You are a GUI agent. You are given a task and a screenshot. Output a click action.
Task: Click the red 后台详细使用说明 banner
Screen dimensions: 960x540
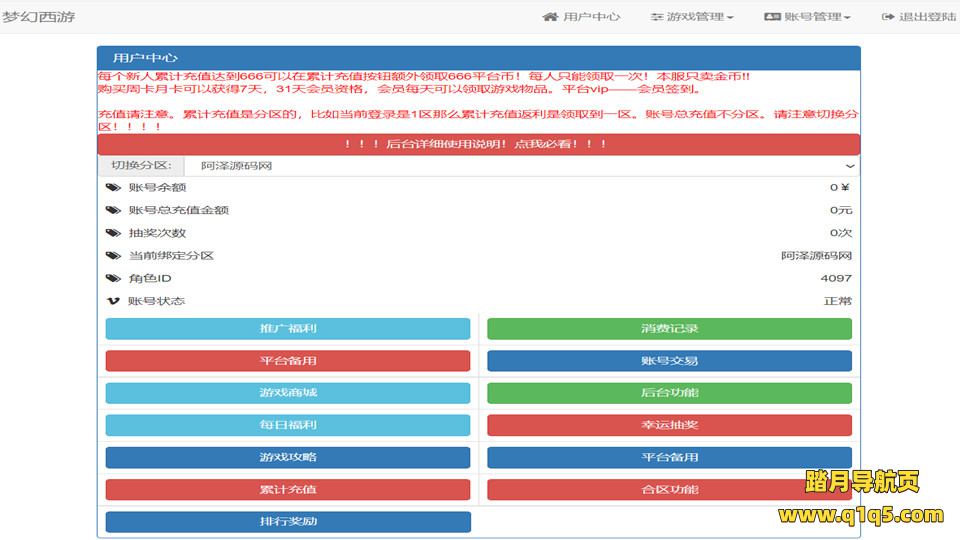478,145
